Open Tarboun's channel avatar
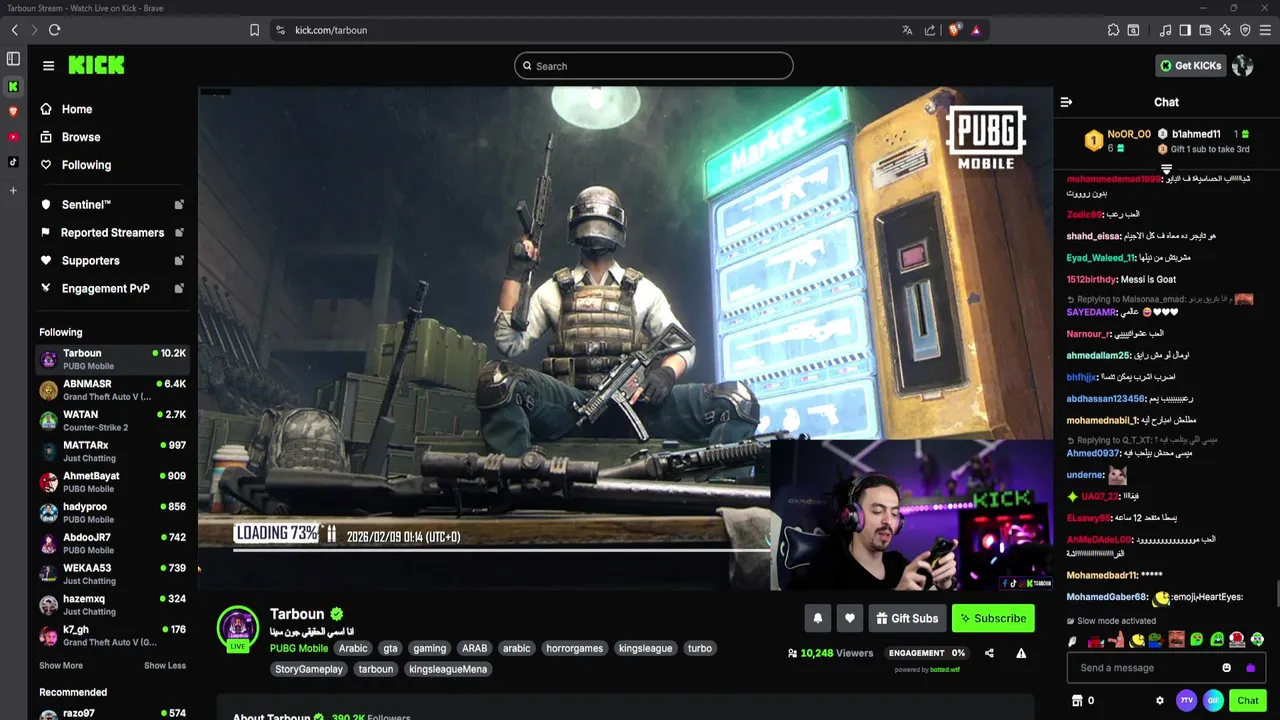 (238, 627)
